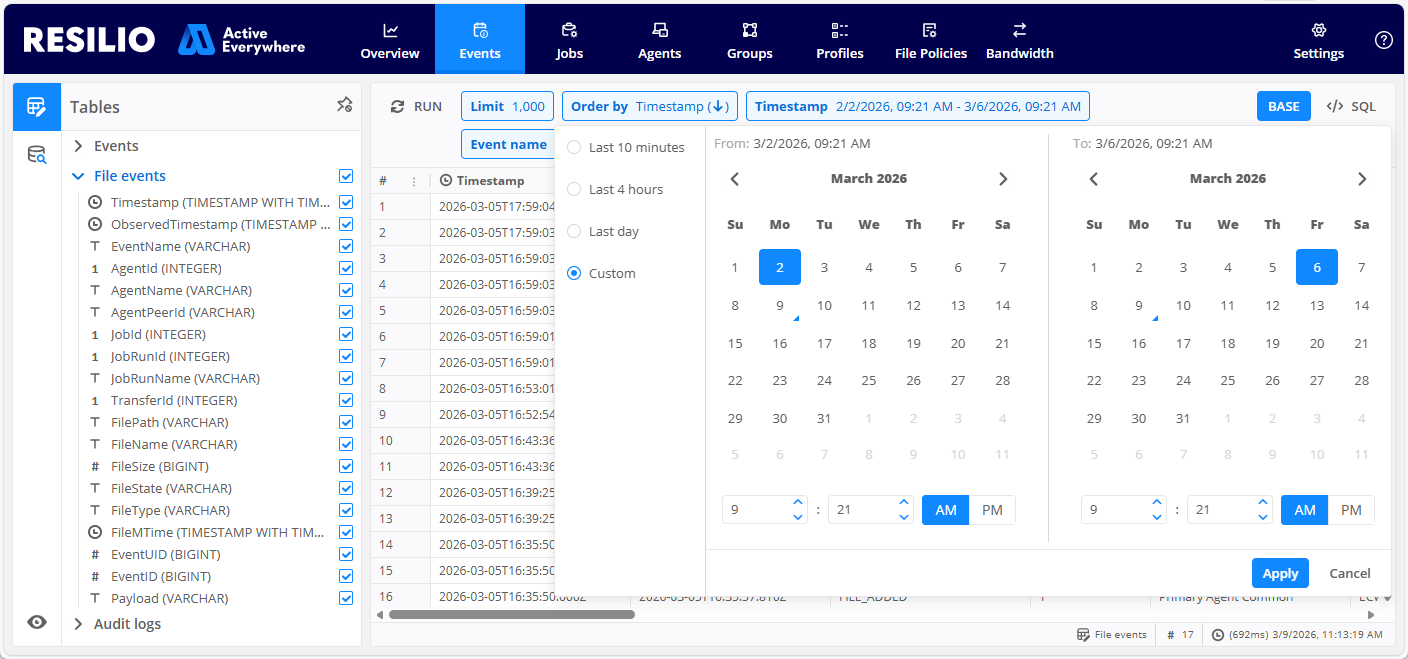Open the Overview tab
Viewport: 1408px width, 659px height.
point(390,40)
